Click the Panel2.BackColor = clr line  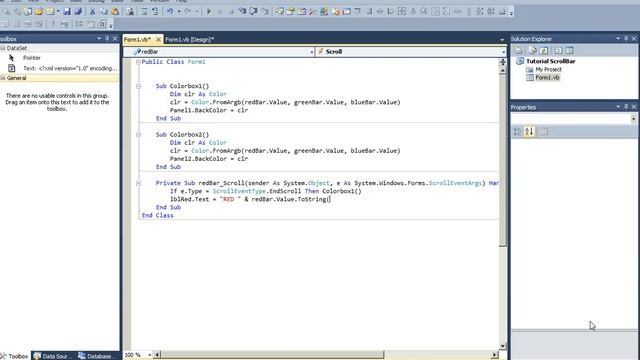pyautogui.click(x=209, y=159)
